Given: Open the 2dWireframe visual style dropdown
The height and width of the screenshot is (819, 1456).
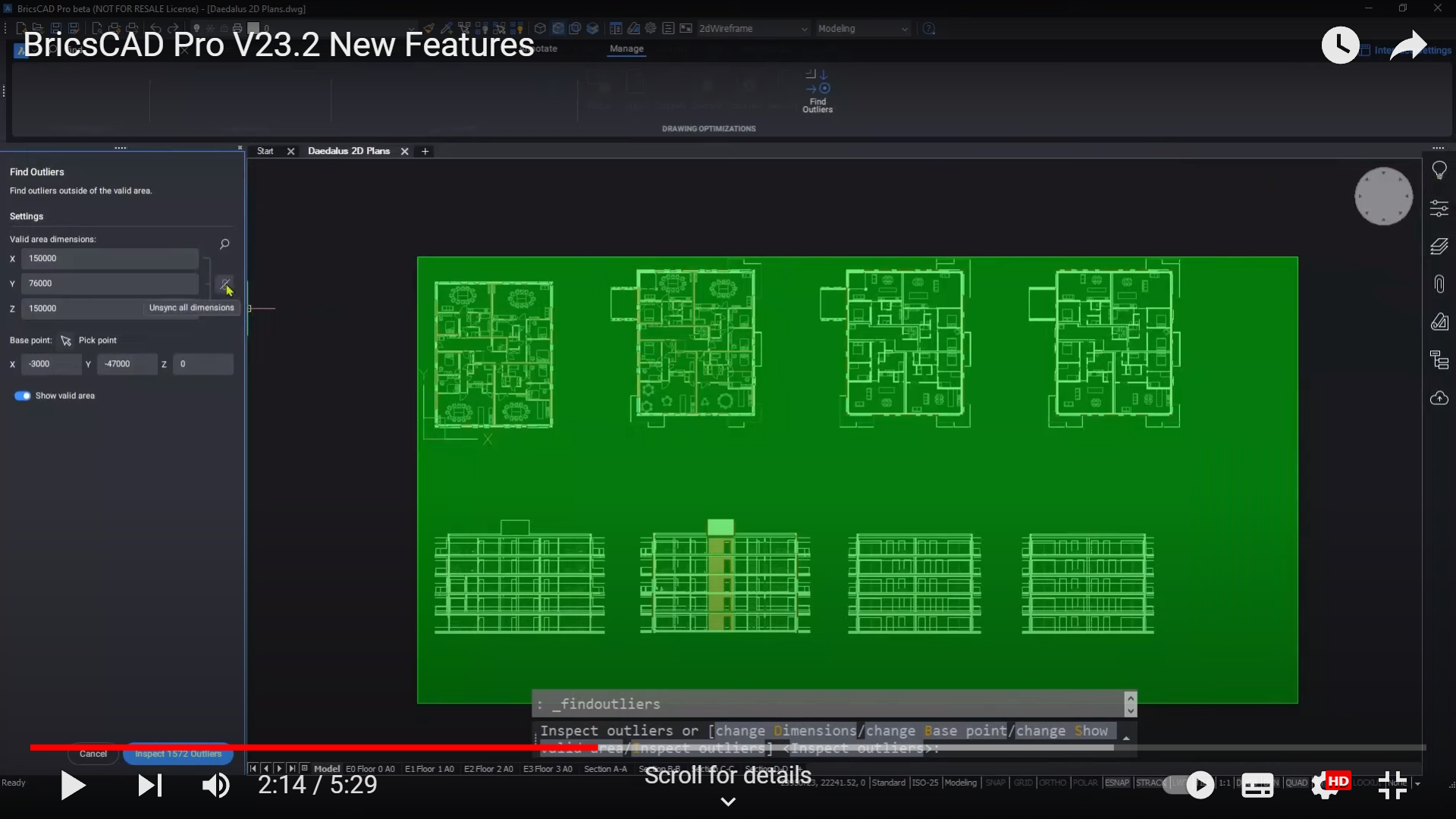Looking at the screenshot, I should (753, 29).
